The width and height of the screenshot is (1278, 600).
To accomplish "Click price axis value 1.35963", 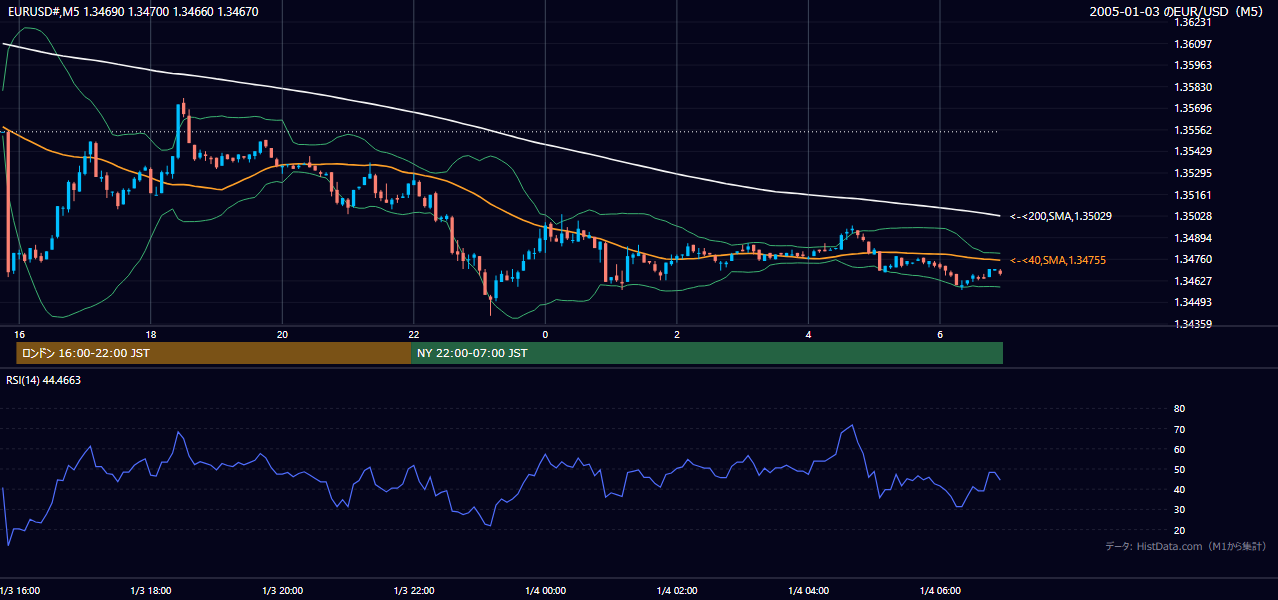I will click(x=1192, y=65).
